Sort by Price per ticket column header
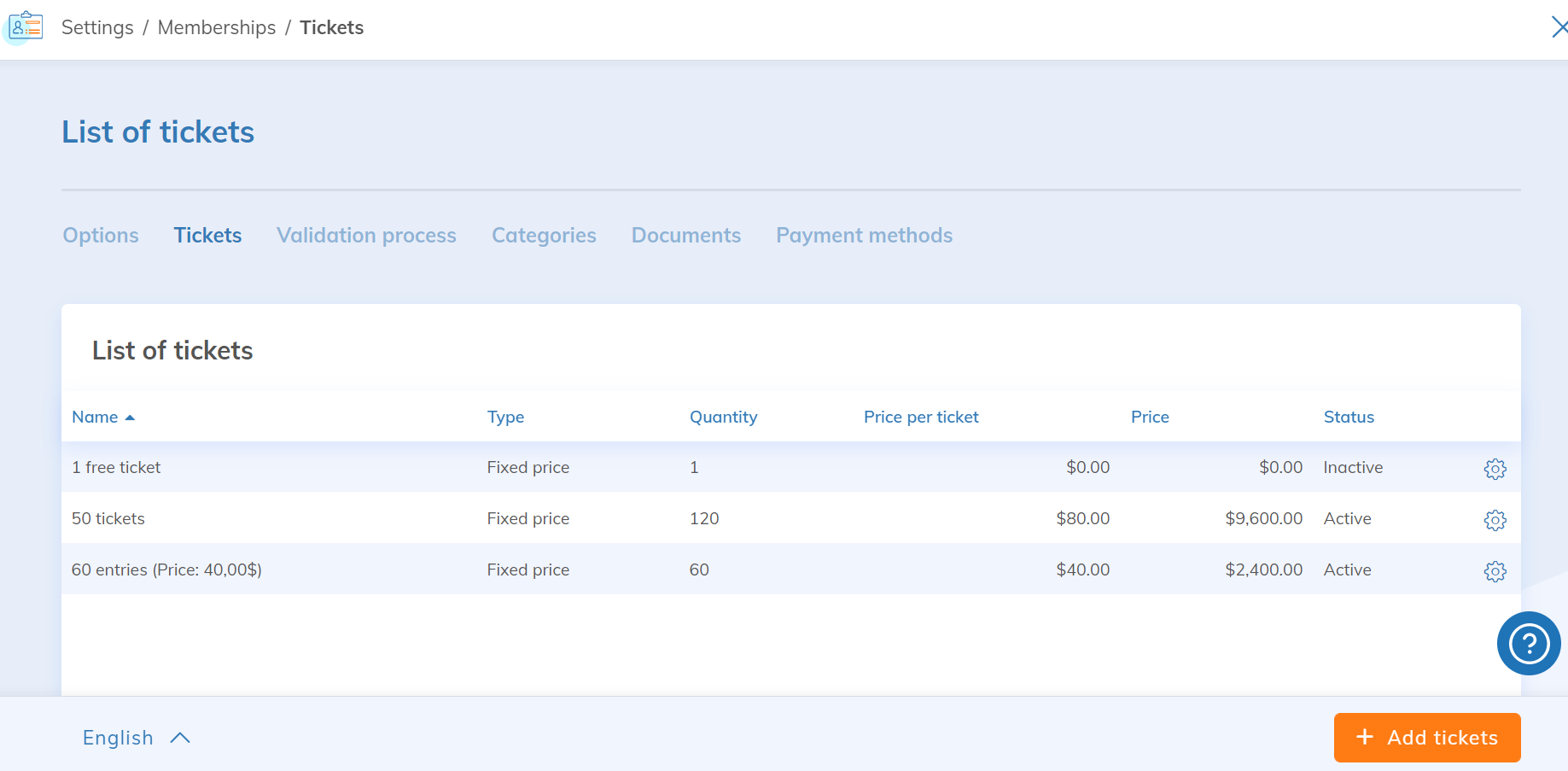 tap(921, 417)
